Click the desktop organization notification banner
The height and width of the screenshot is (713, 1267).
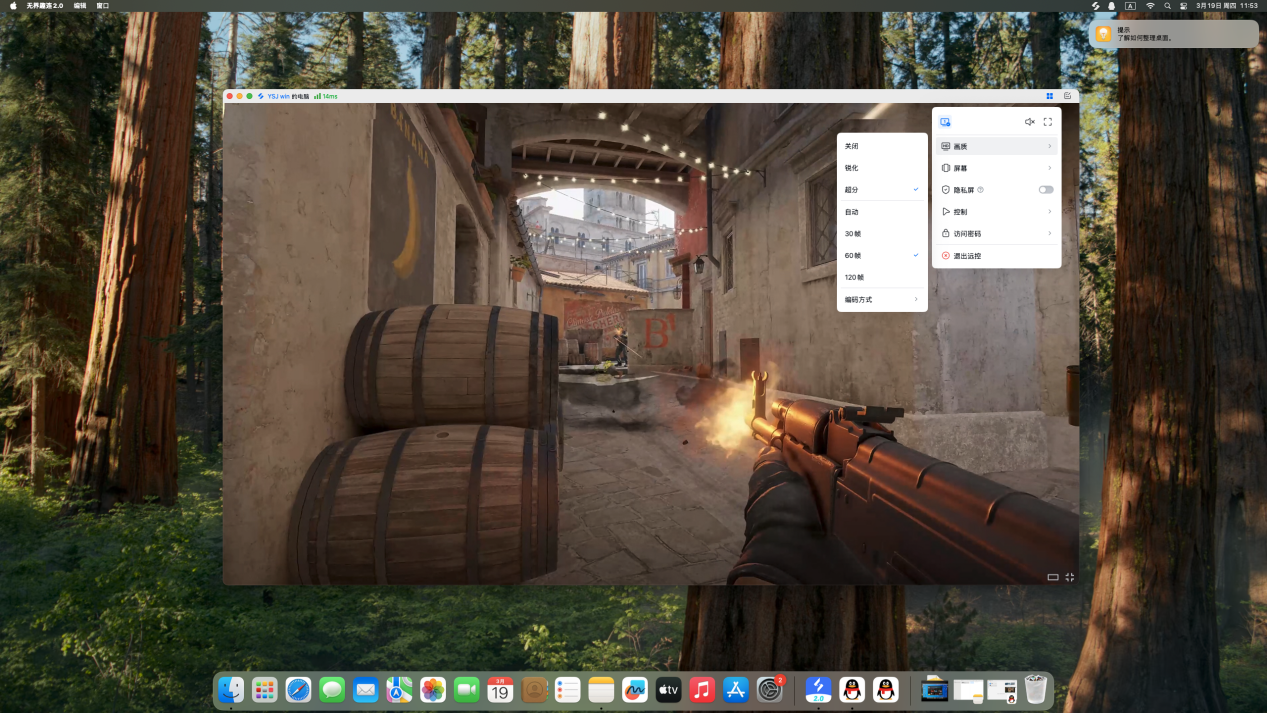point(1172,33)
